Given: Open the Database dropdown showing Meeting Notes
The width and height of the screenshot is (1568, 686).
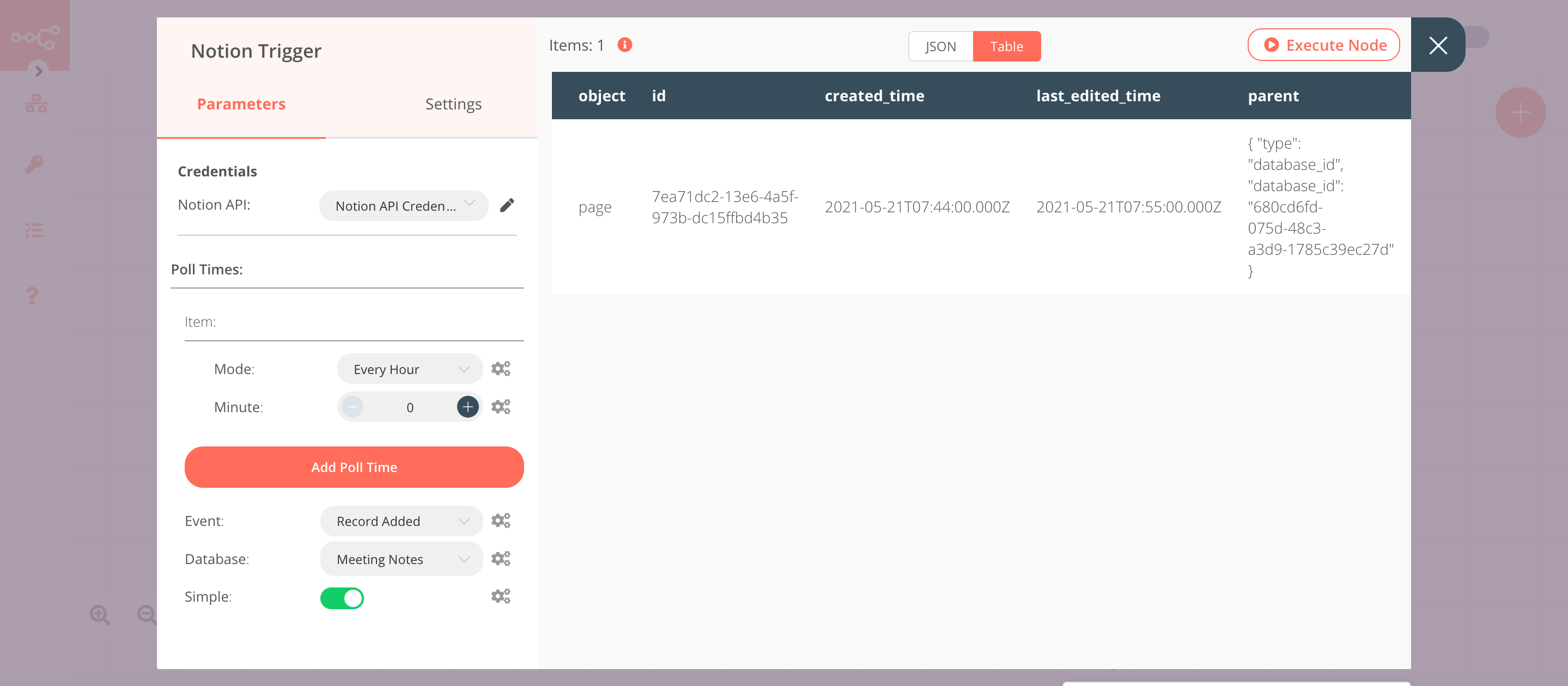Looking at the screenshot, I should point(400,558).
